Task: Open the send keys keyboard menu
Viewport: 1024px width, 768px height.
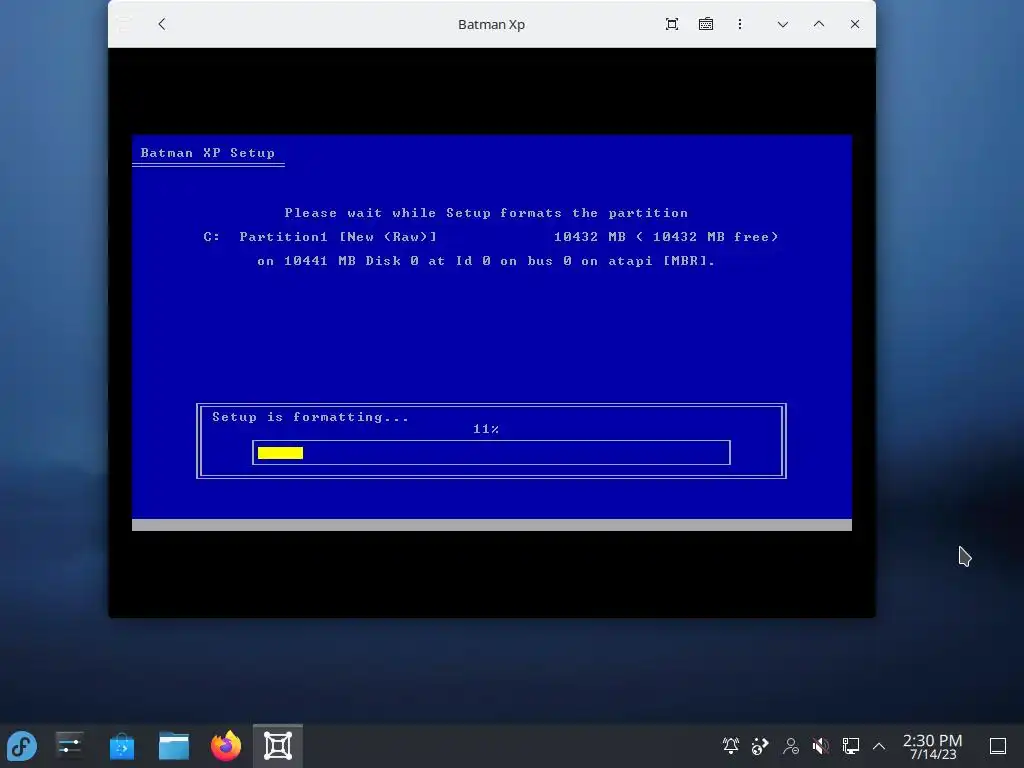Action: click(705, 24)
